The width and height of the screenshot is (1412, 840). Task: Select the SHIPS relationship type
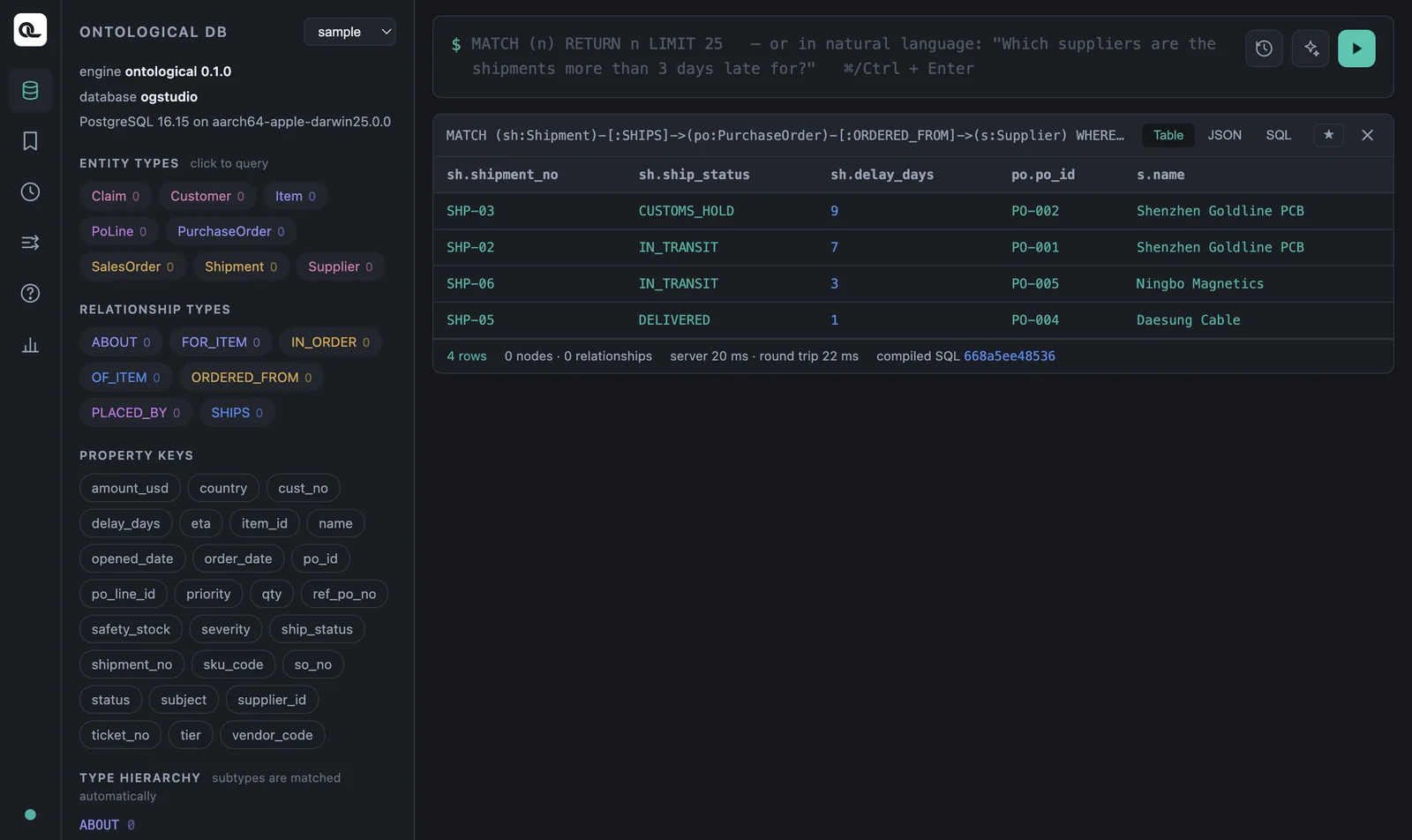click(x=237, y=413)
